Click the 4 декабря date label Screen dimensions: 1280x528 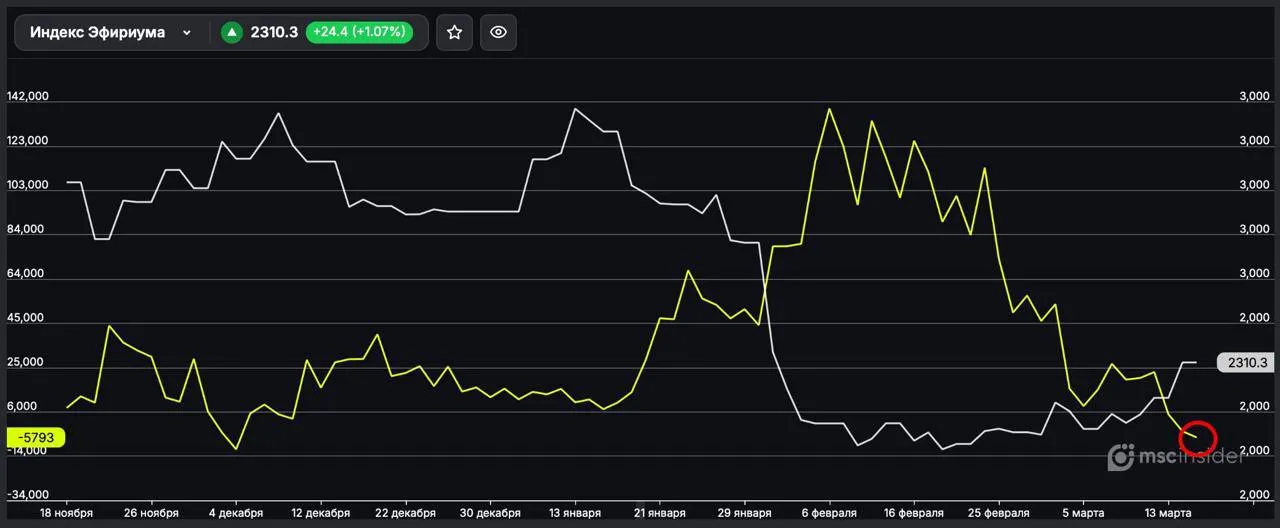[236, 513]
